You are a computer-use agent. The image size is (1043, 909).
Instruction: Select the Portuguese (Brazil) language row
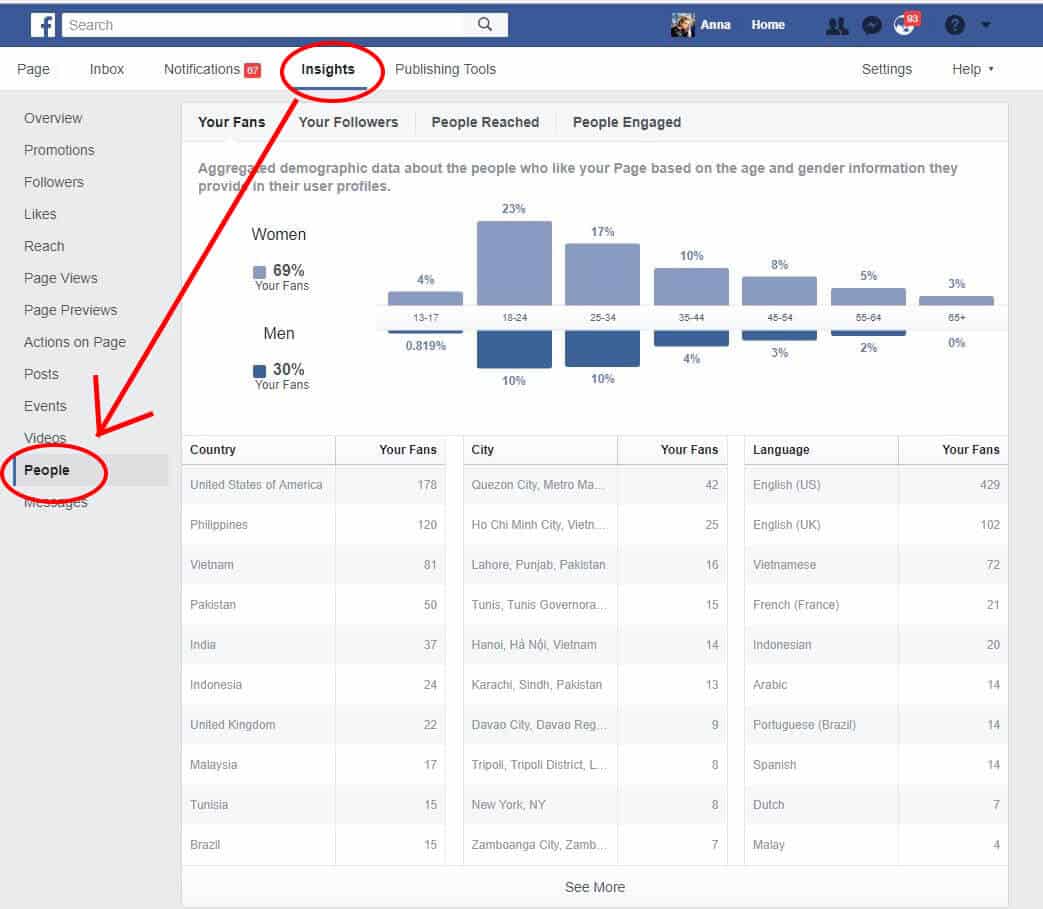(x=876, y=725)
